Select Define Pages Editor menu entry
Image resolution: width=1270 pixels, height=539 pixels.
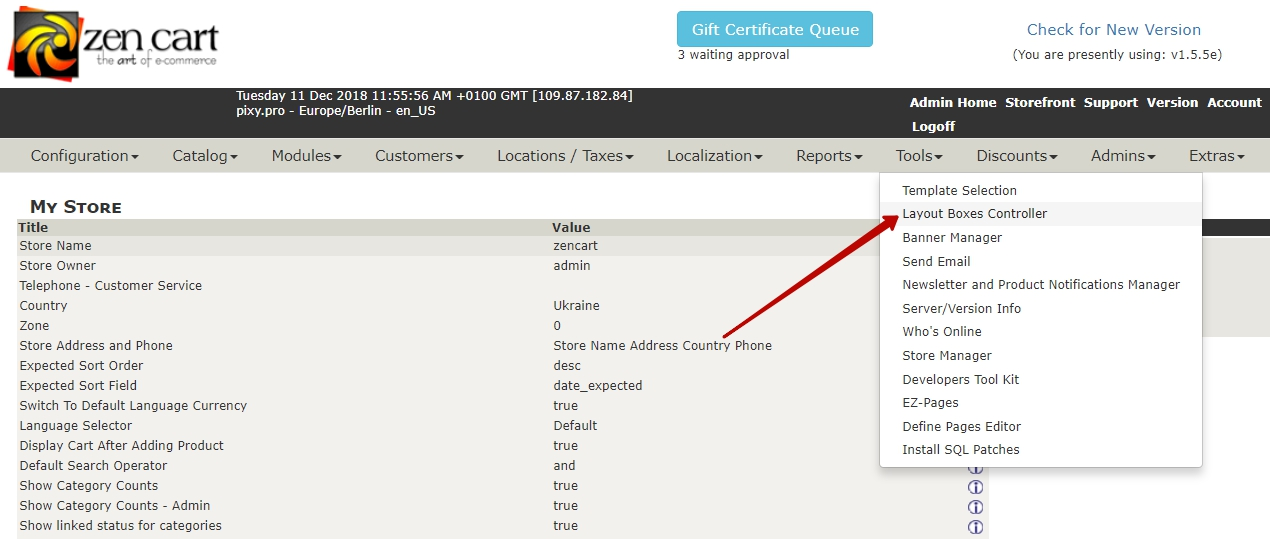tap(961, 427)
